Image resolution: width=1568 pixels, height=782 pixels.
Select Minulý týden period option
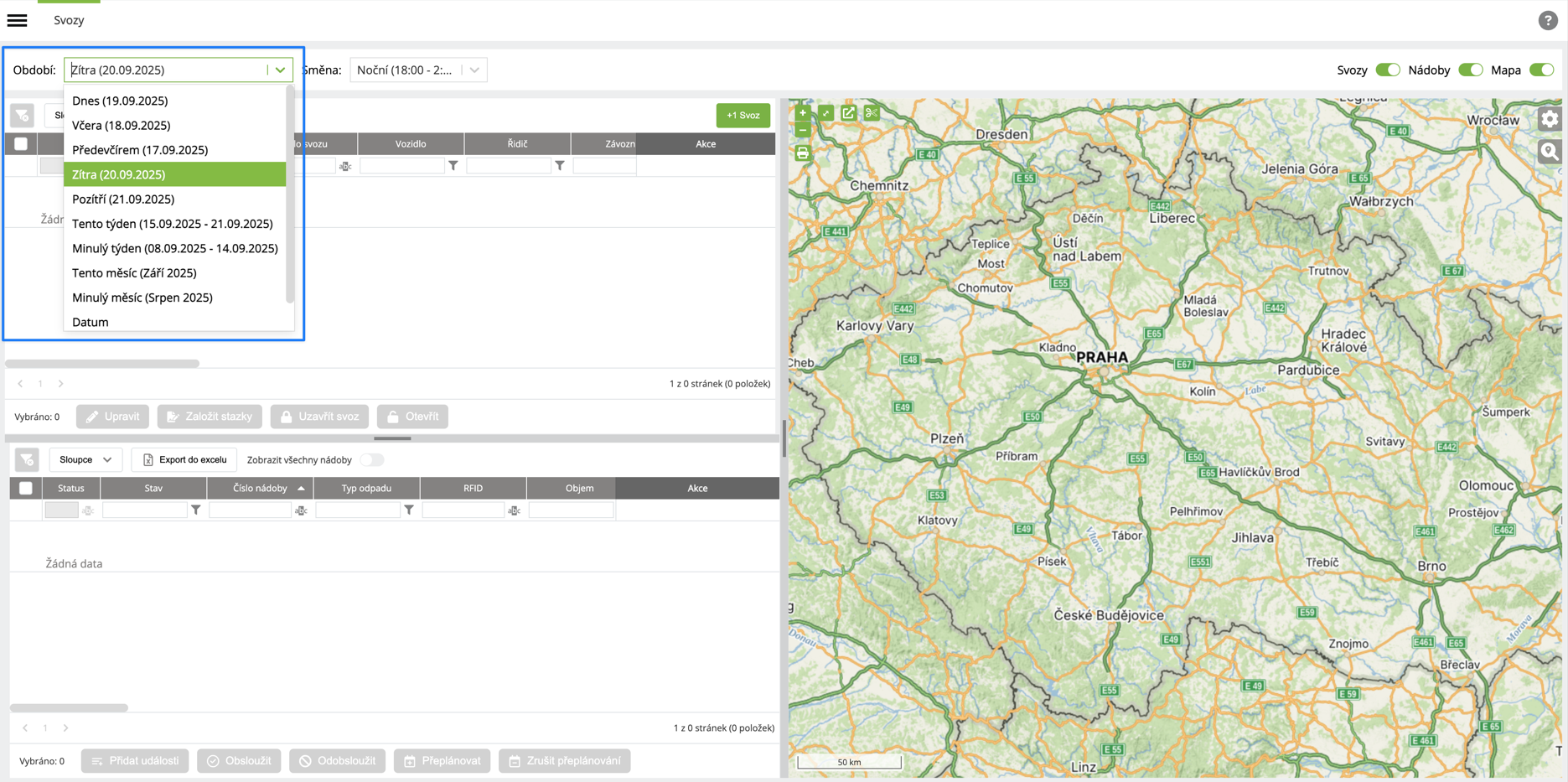175,248
